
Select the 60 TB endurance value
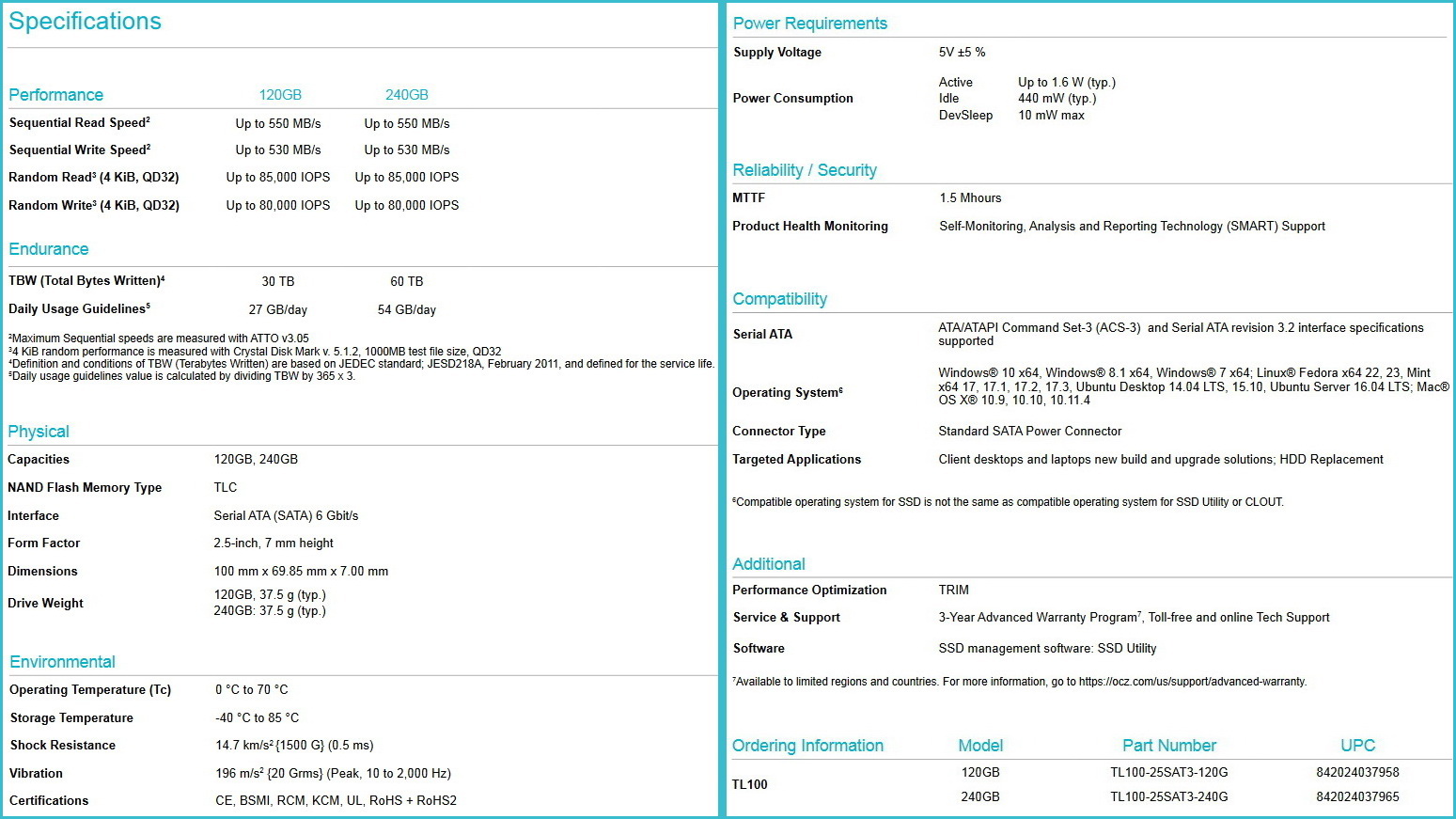[407, 281]
